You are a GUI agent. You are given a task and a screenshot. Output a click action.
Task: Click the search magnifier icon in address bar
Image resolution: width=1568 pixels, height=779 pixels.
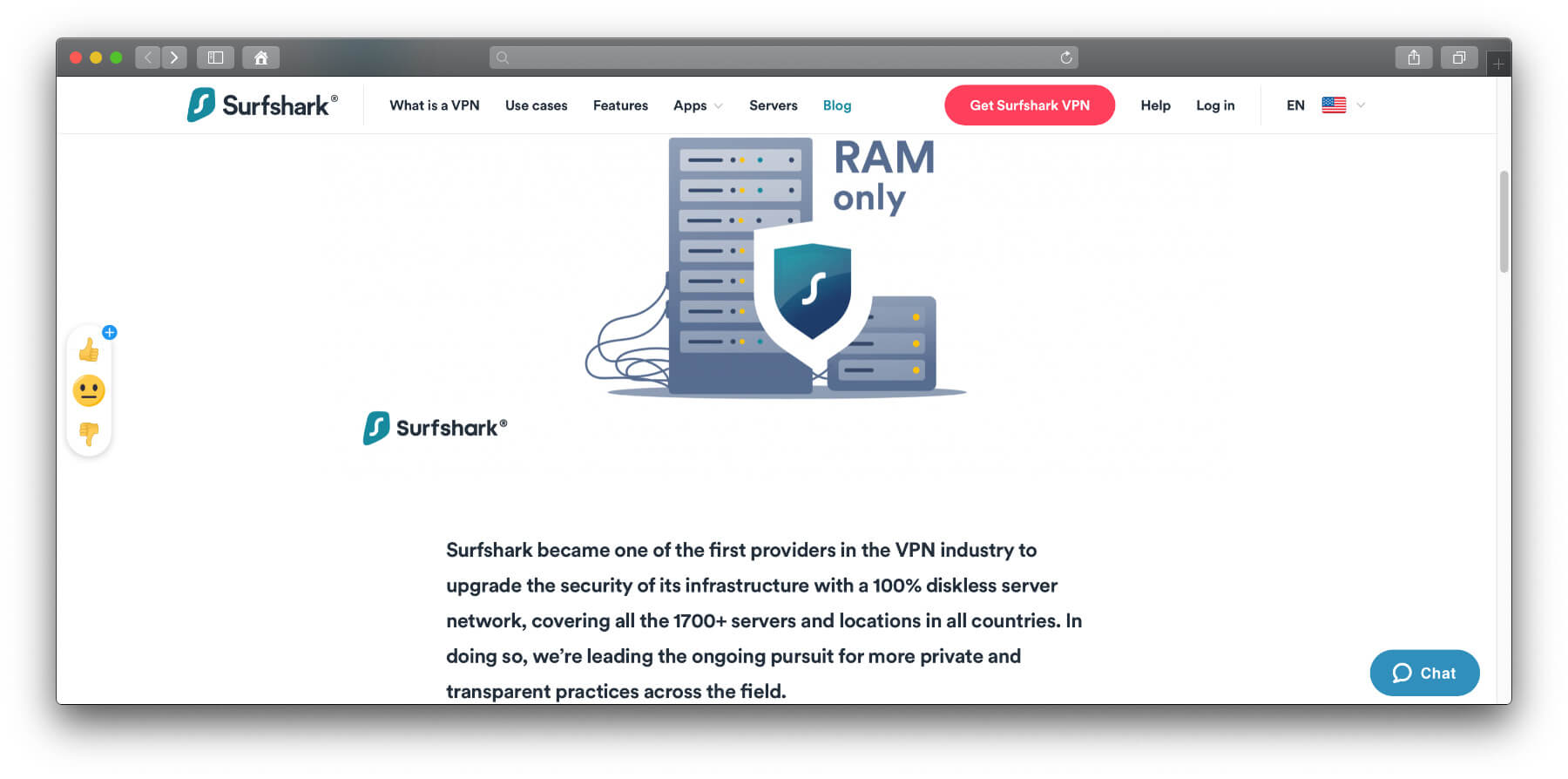point(503,58)
